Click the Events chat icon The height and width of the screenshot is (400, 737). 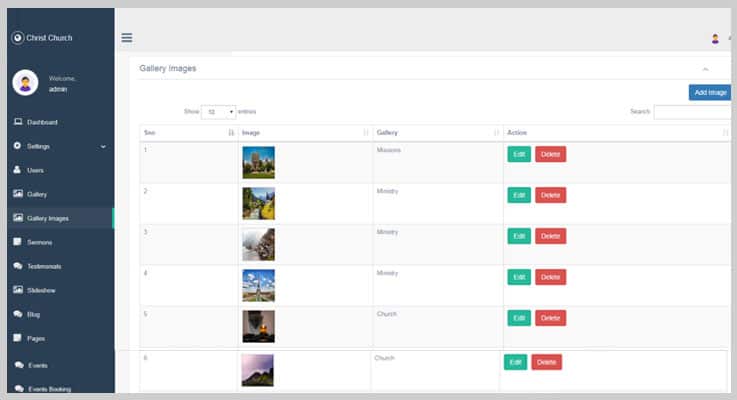pyautogui.click(x=19, y=365)
